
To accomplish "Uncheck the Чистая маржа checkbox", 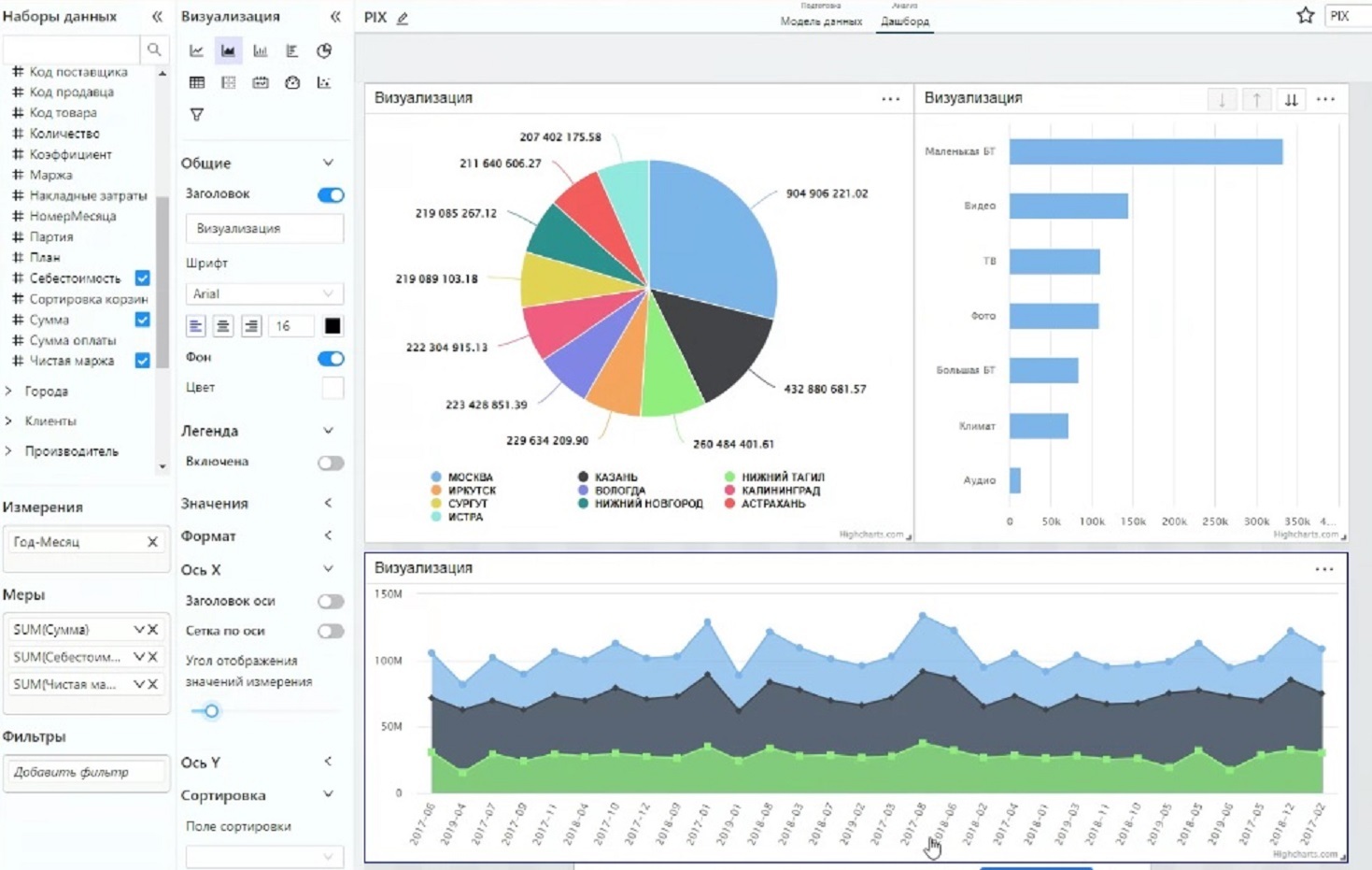I will coord(142,360).
